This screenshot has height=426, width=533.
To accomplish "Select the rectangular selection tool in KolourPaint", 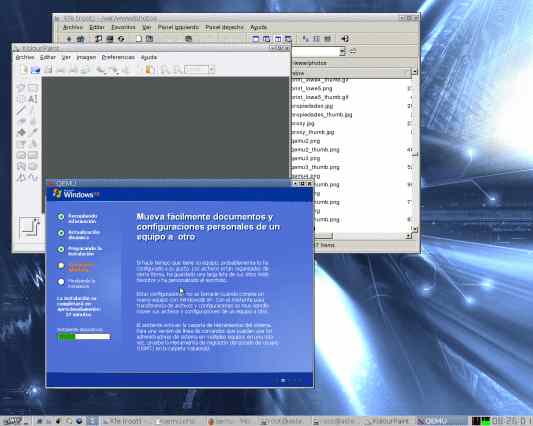I will [33, 88].
